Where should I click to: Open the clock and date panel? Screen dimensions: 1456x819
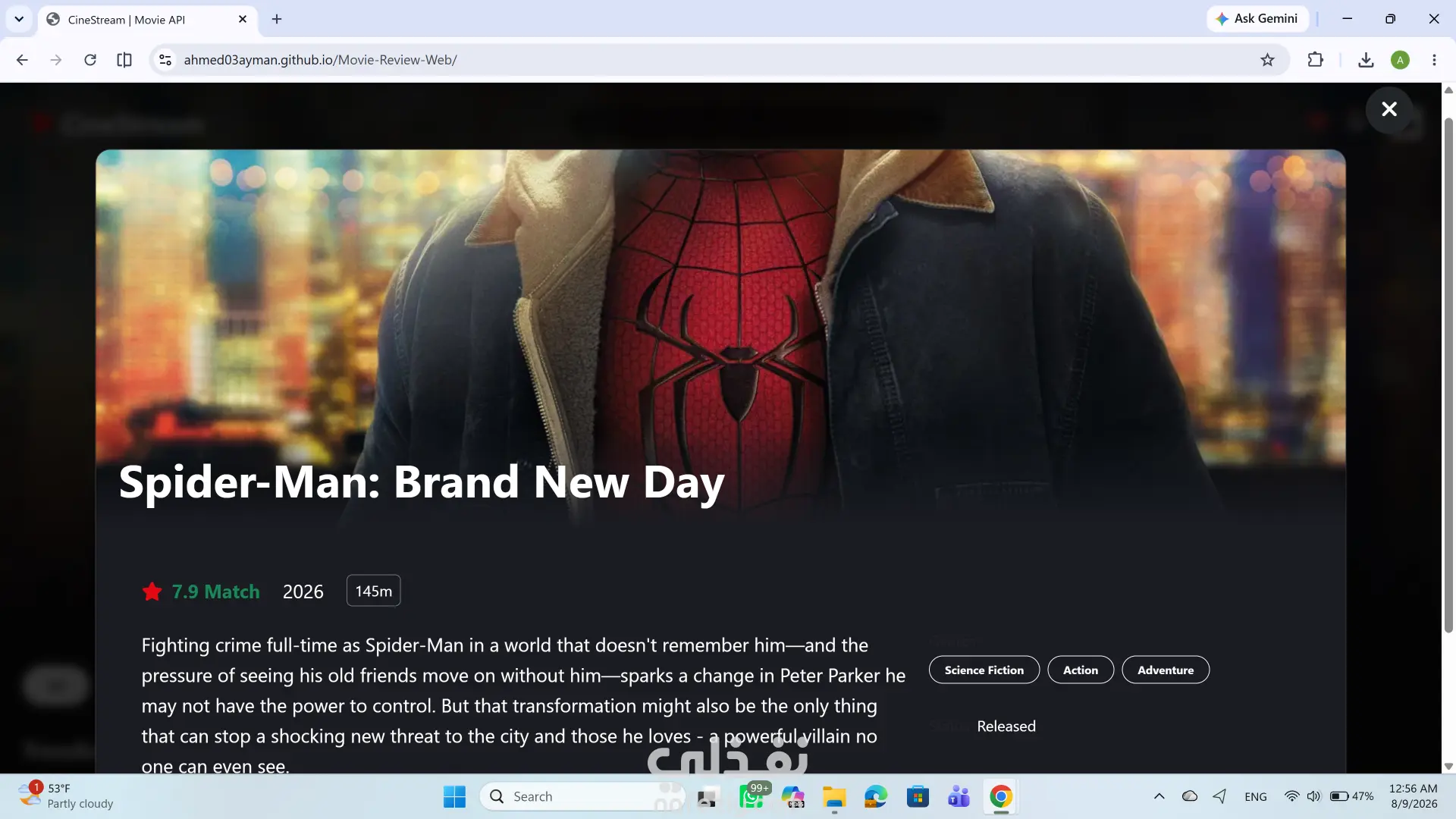point(1414,796)
